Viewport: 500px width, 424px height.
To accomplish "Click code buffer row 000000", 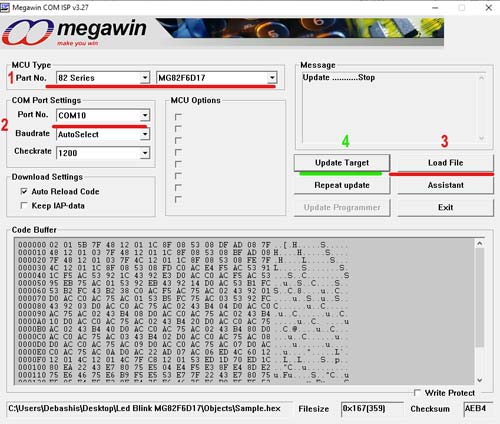I will (183, 245).
